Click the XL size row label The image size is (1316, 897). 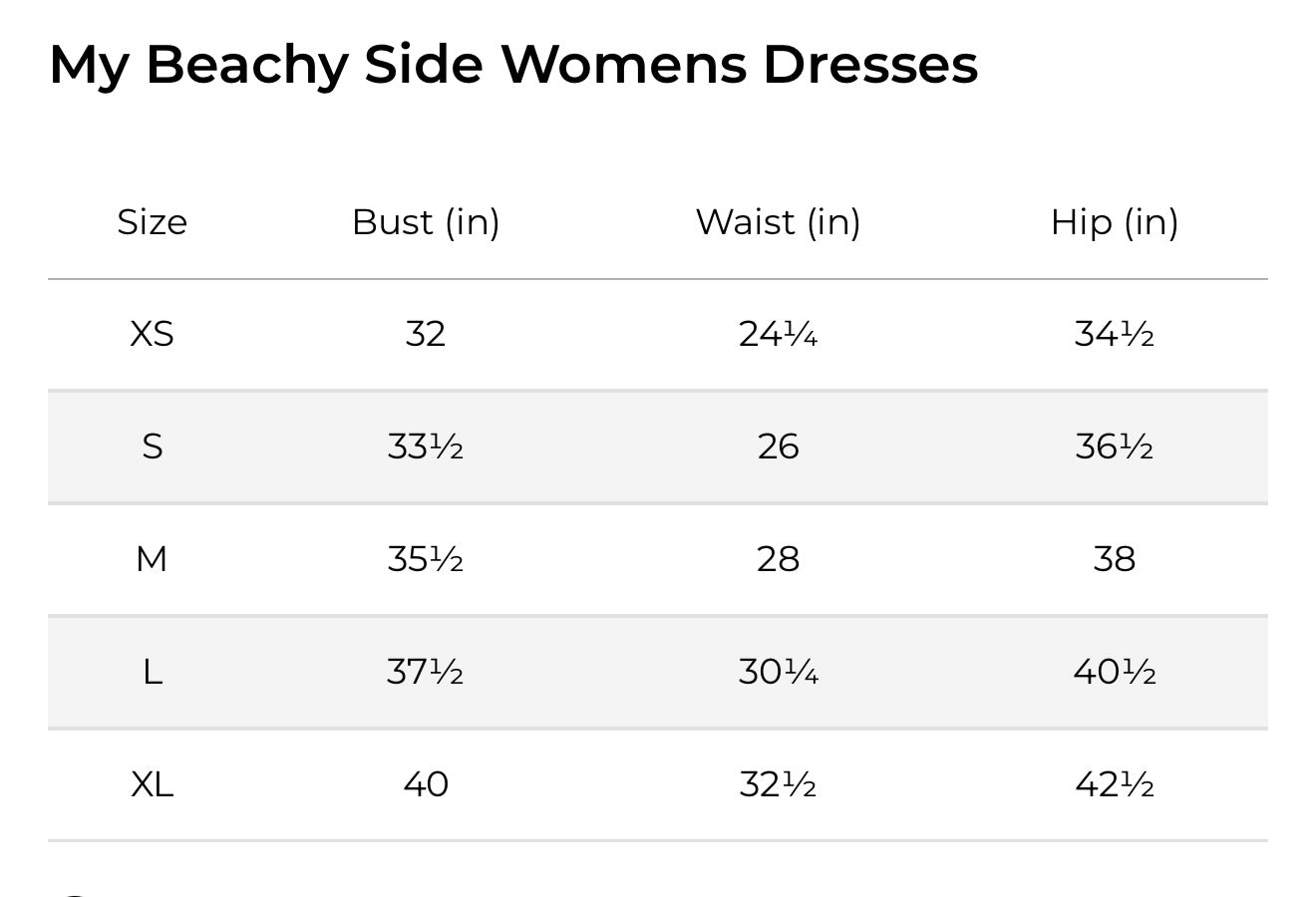click(x=152, y=784)
